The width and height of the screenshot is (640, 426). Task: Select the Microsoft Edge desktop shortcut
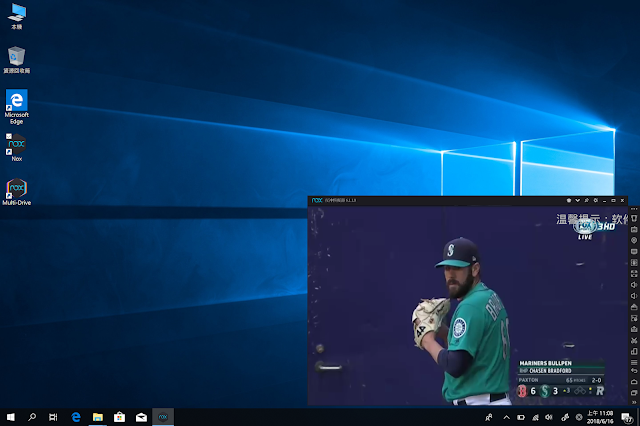coord(17,107)
